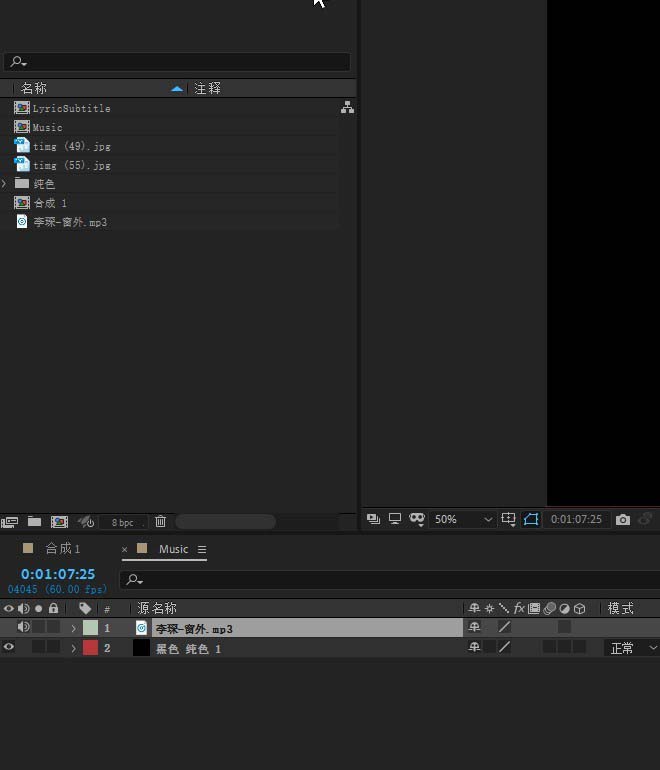Click the new composition icon
Image resolution: width=660 pixels, height=770 pixels.
pyautogui.click(x=59, y=521)
